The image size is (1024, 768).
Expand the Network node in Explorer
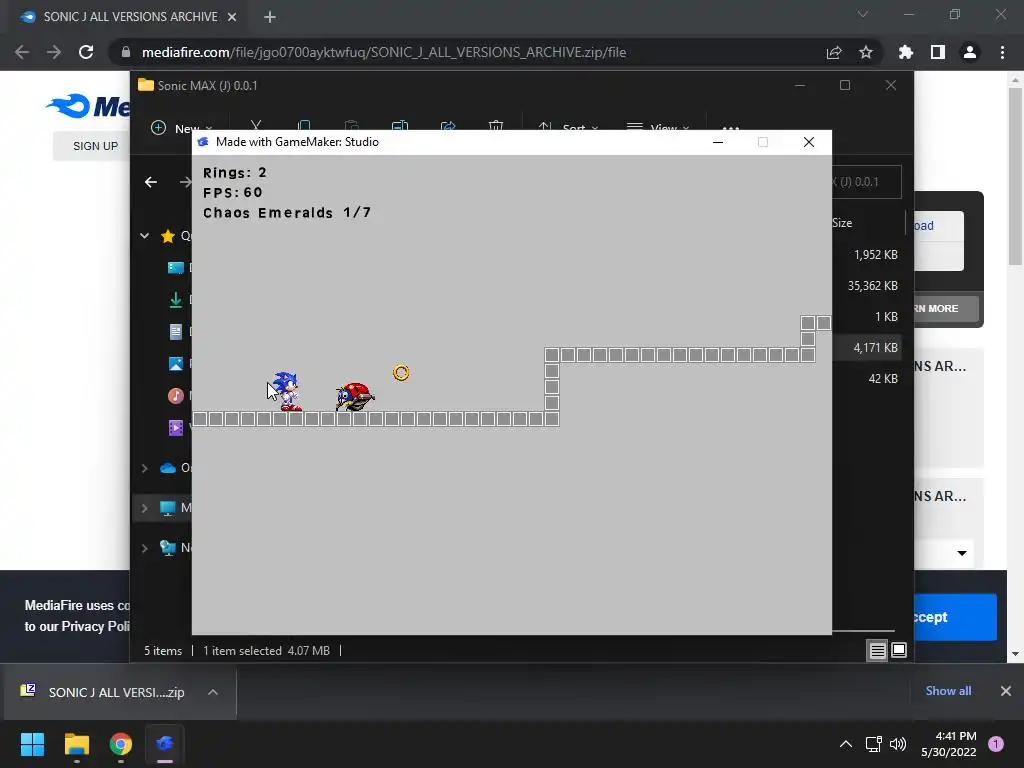pyautogui.click(x=144, y=548)
